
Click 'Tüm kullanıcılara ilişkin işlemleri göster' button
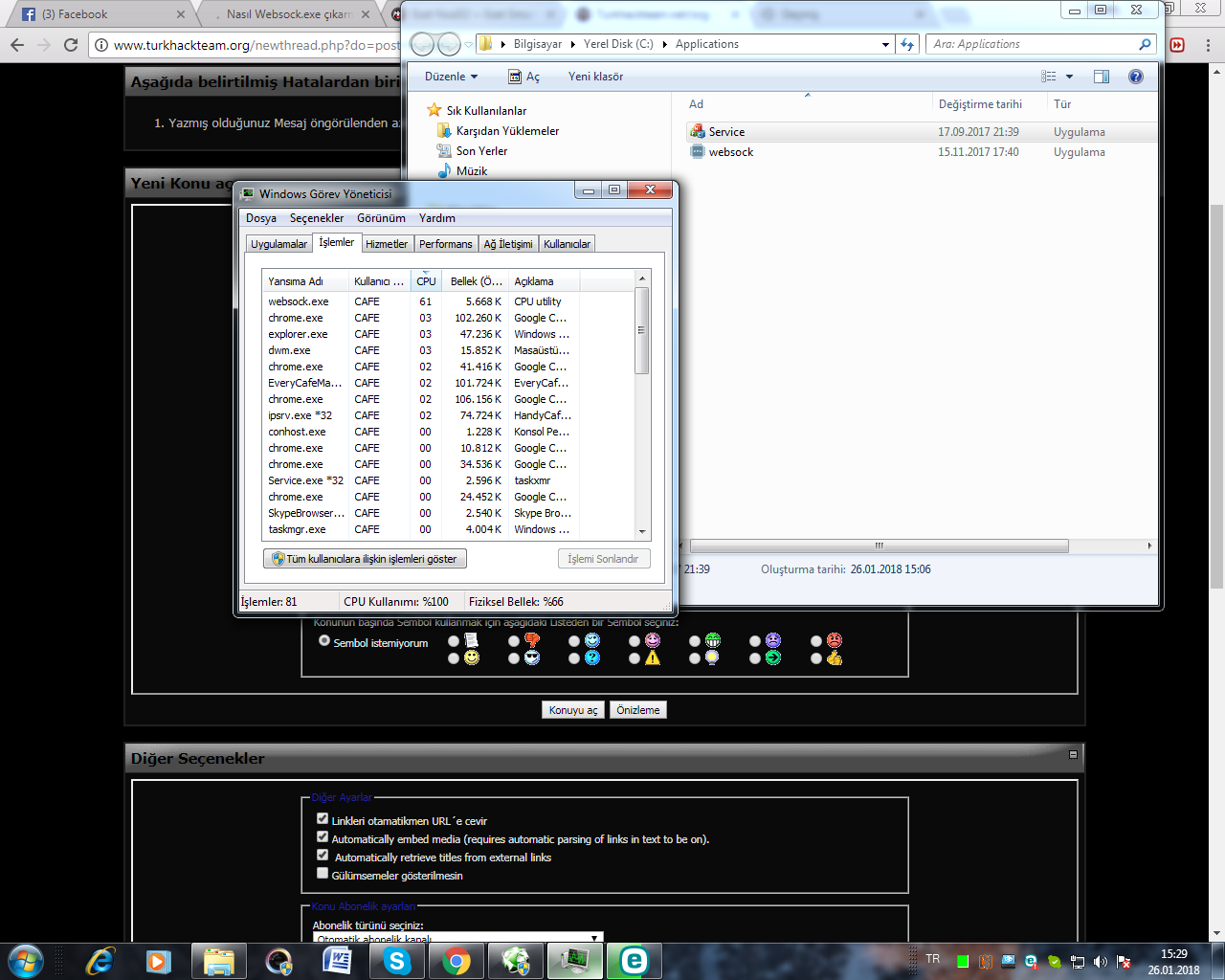(x=365, y=559)
